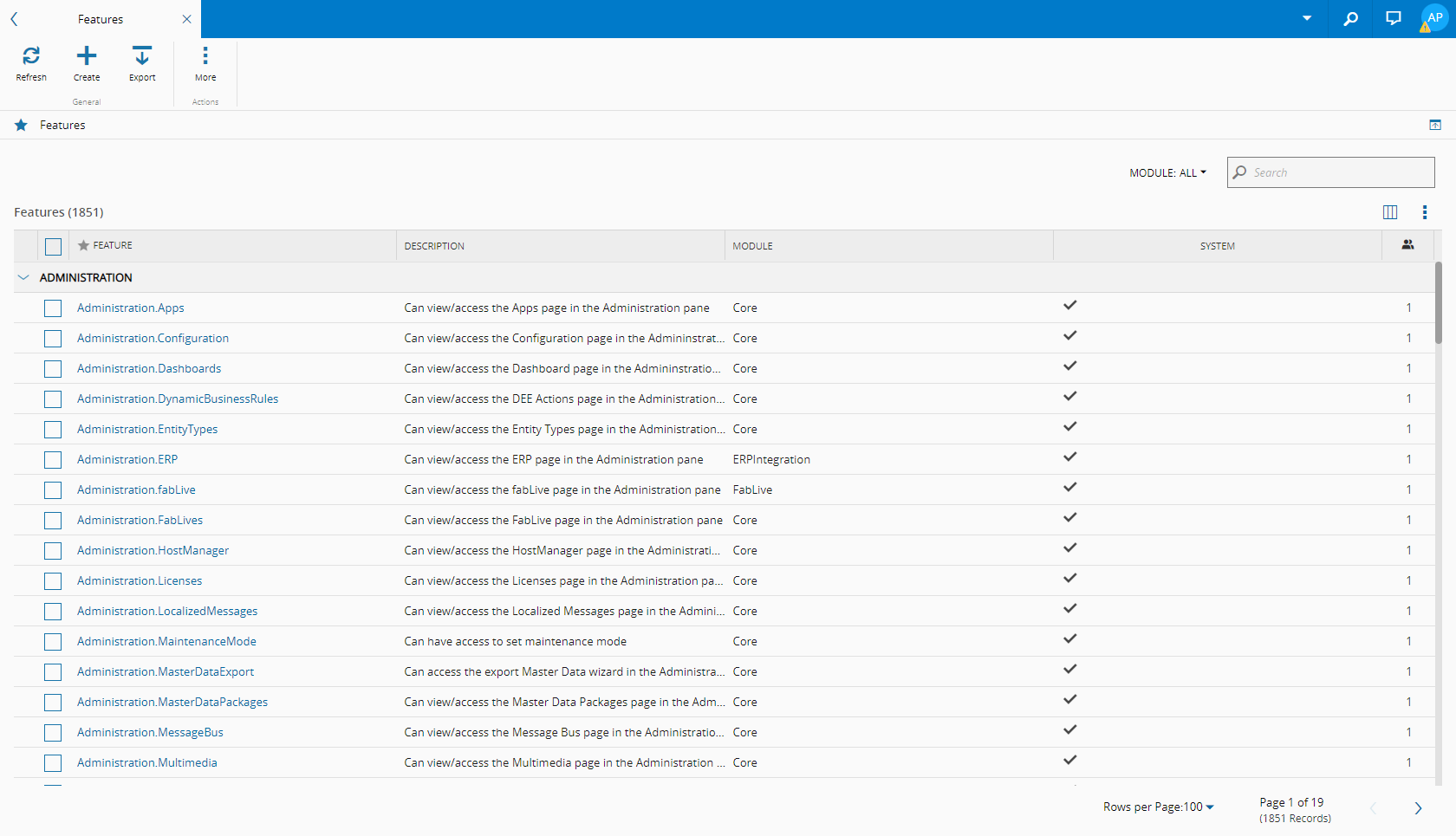Click the Export download icon
1456x836 pixels.
[142, 56]
